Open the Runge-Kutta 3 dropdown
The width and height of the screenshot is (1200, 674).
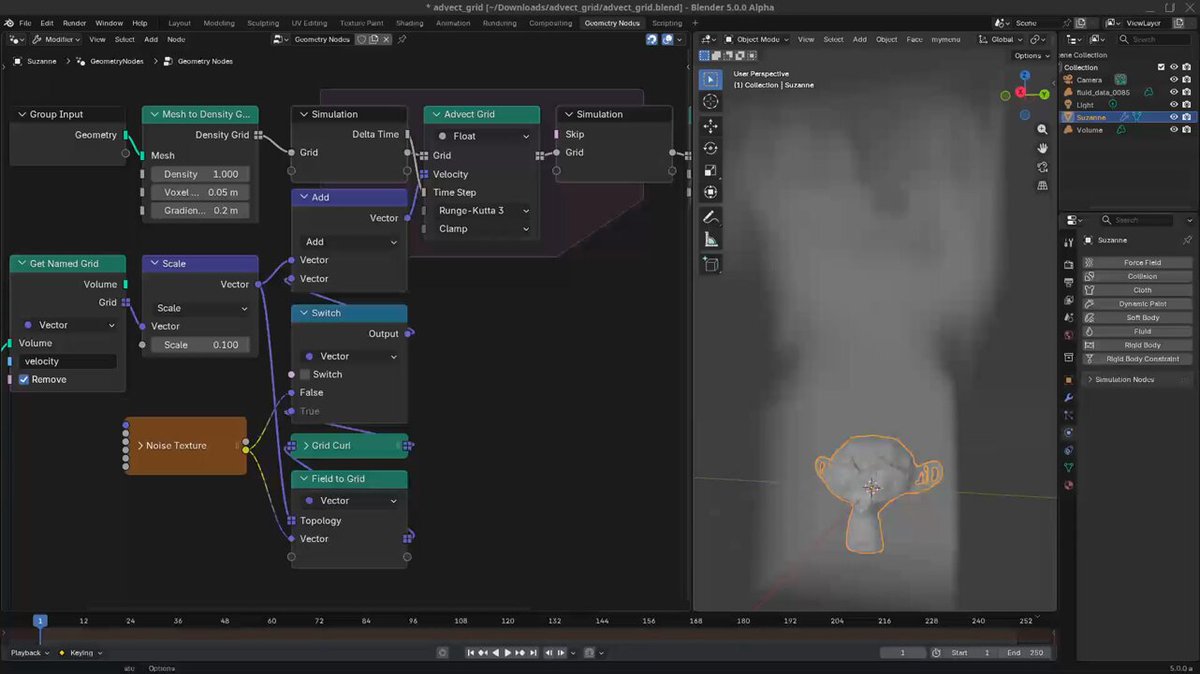483,210
